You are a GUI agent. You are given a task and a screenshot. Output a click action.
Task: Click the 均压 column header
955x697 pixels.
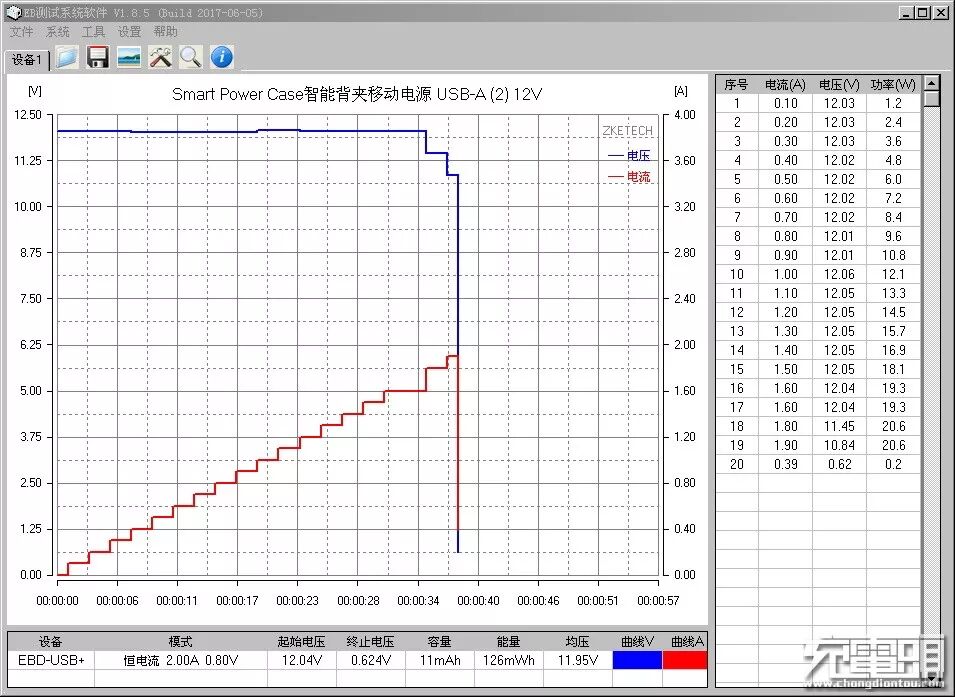(x=577, y=641)
